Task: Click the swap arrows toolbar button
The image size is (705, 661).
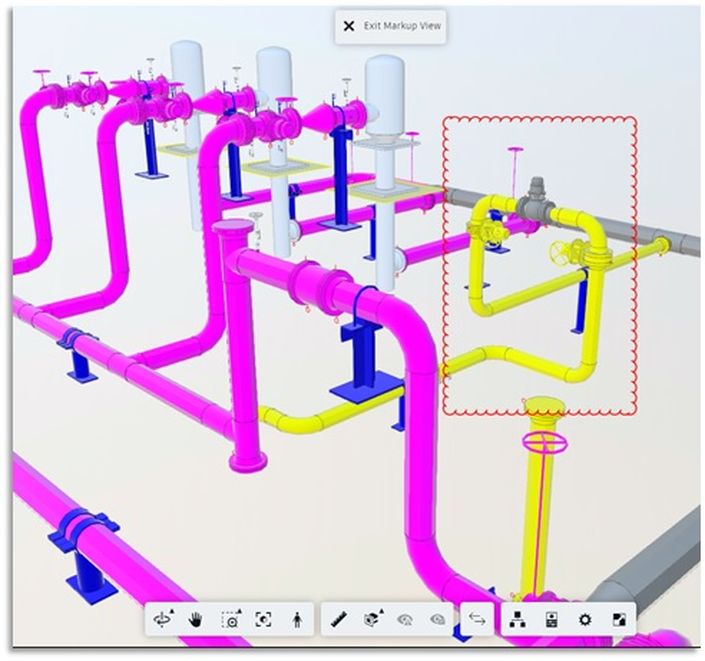Action: tap(477, 620)
